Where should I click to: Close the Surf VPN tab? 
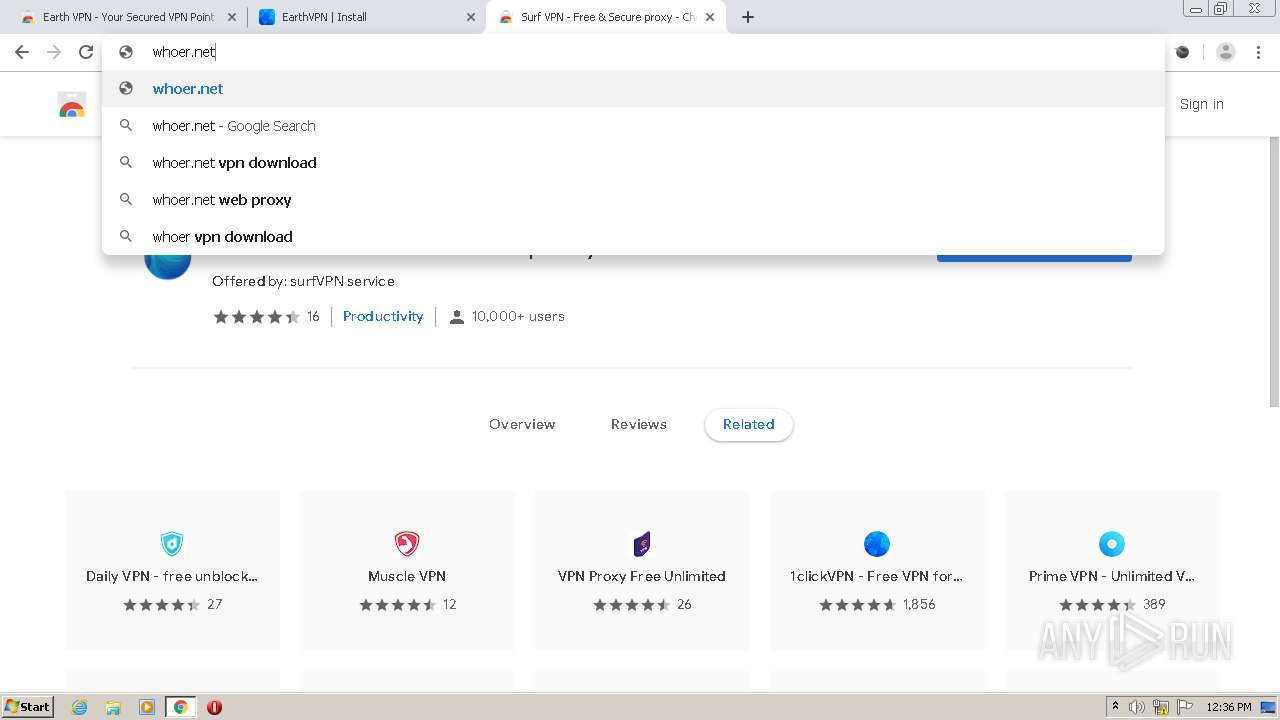(710, 17)
